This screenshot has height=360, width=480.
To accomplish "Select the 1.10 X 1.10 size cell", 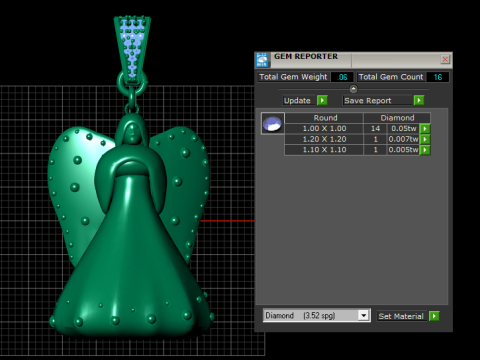I will [x=324, y=150].
